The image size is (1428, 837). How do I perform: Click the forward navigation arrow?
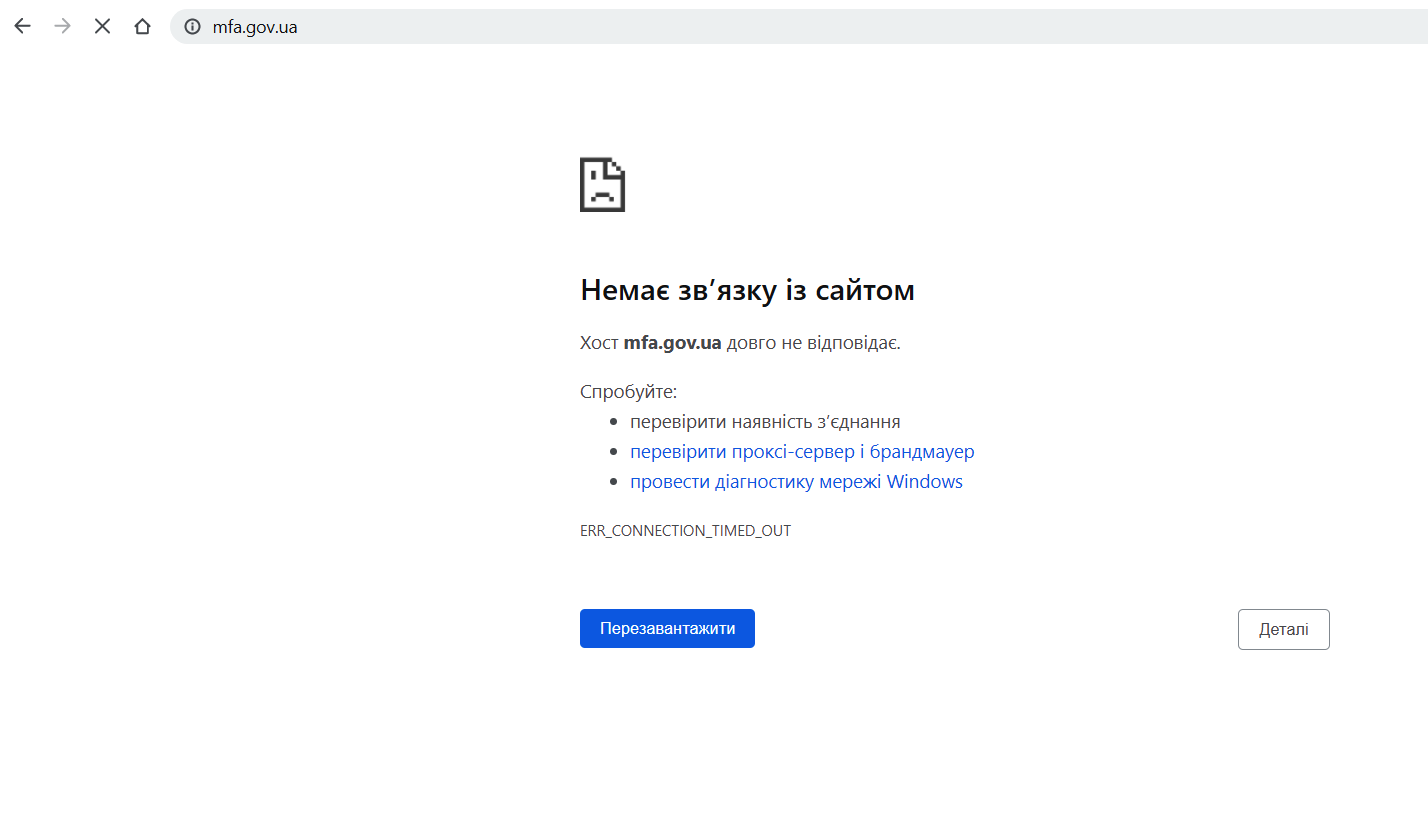pos(62,26)
